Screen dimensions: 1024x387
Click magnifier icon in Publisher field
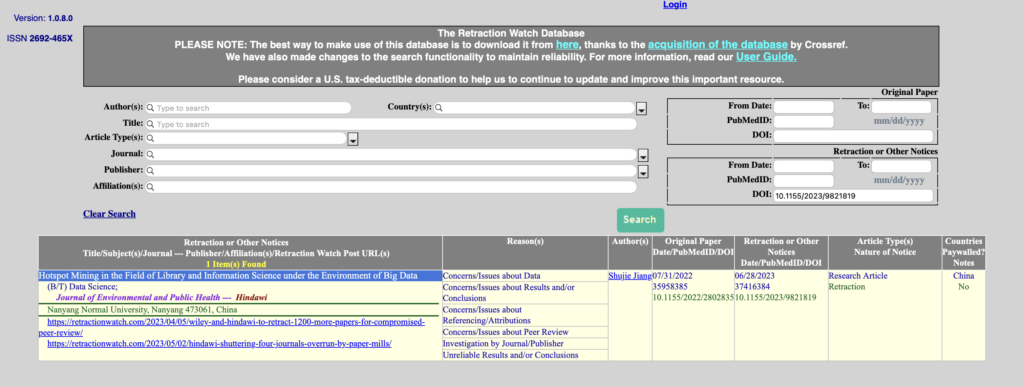coord(150,171)
